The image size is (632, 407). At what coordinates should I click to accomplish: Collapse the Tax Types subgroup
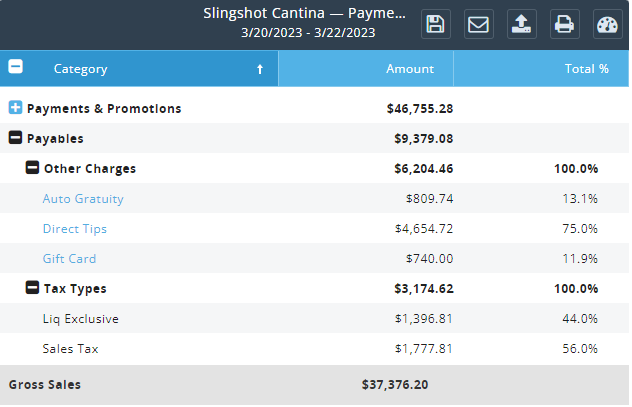(33, 288)
